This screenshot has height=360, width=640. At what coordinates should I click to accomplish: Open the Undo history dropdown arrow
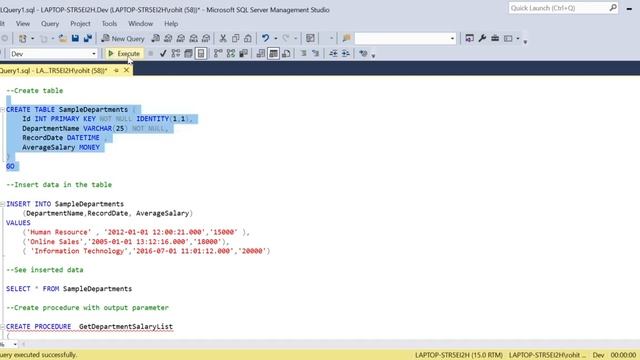276,38
